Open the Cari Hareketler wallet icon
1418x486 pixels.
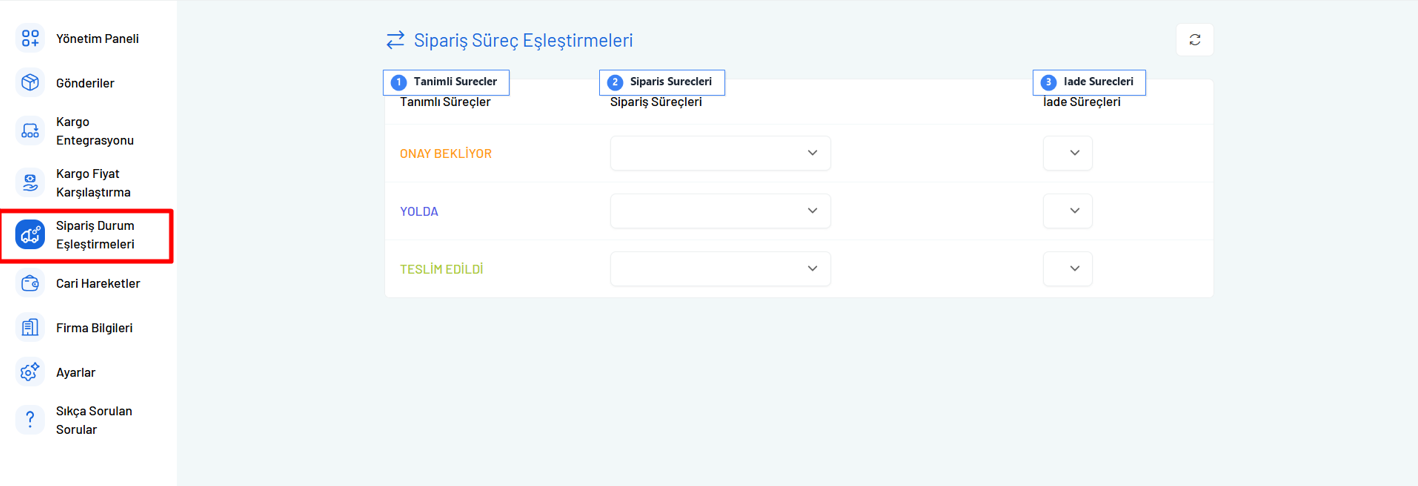click(30, 283)
